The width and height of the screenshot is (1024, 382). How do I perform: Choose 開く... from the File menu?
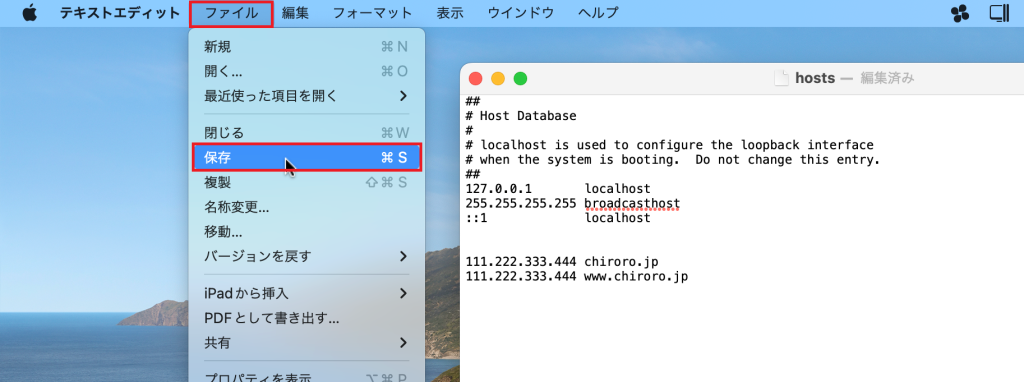pyautogui.click(x=306, y=71)
